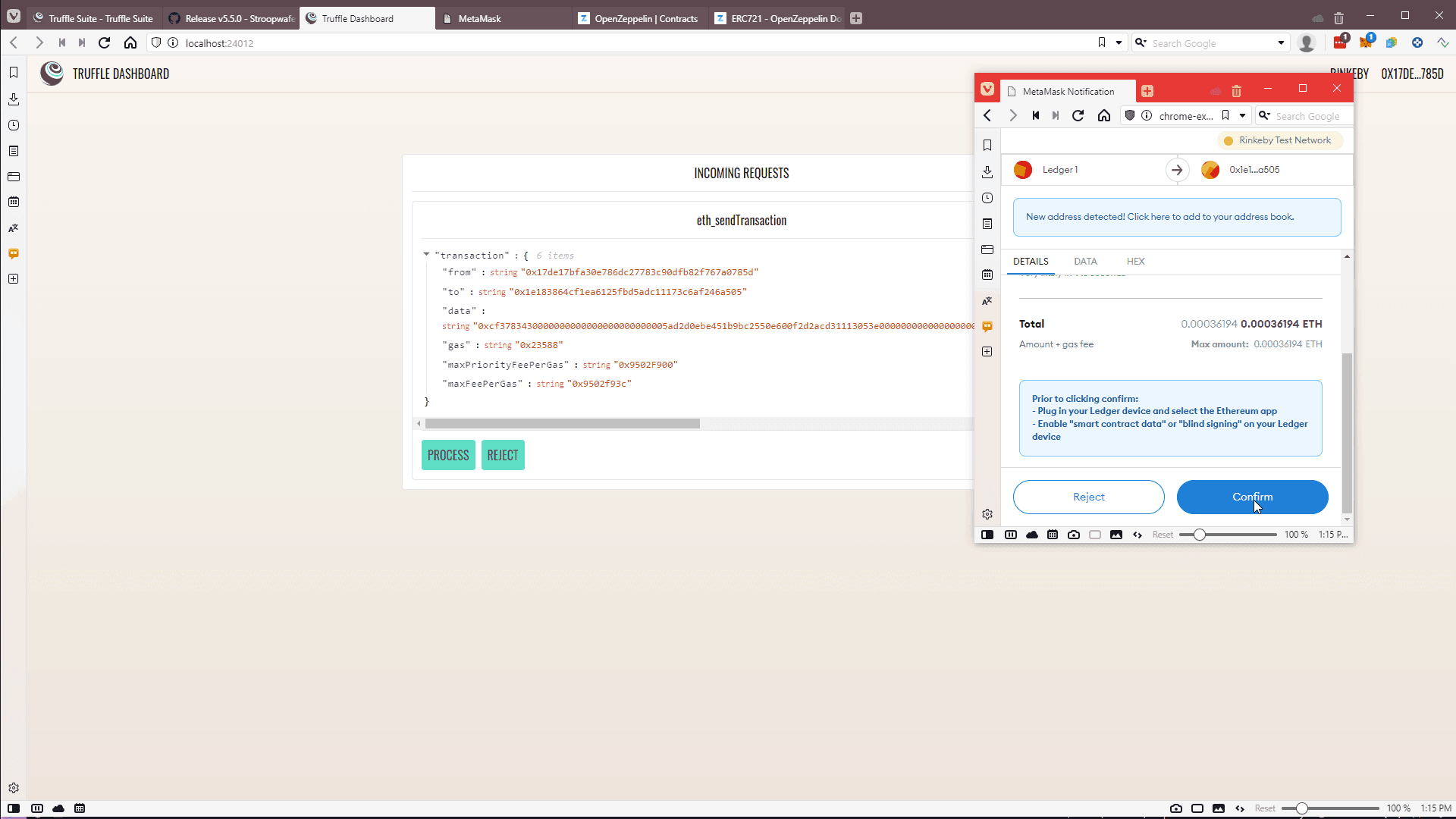Open the OpenZeppelin Contracts tab
This screenshot has width=1456, height=819.
tap(641, 18)
